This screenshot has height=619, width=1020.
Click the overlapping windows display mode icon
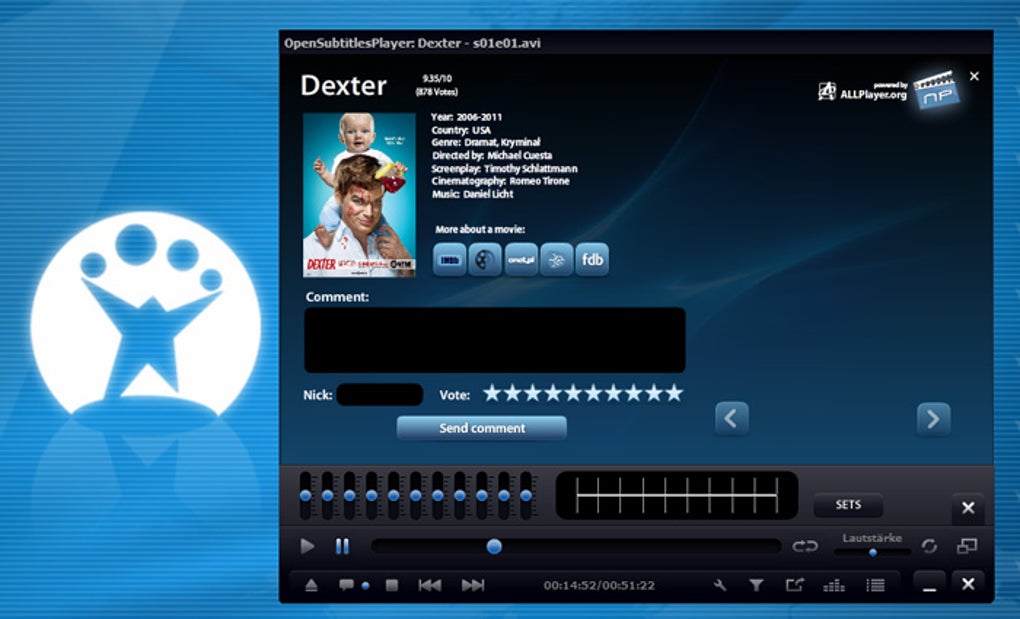click(967, 546)
